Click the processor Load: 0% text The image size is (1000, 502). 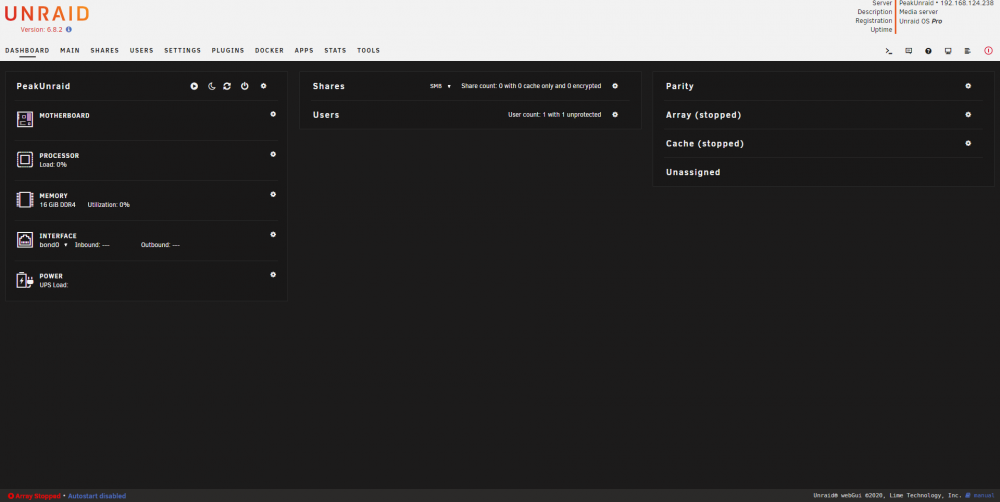coord(53,165)
